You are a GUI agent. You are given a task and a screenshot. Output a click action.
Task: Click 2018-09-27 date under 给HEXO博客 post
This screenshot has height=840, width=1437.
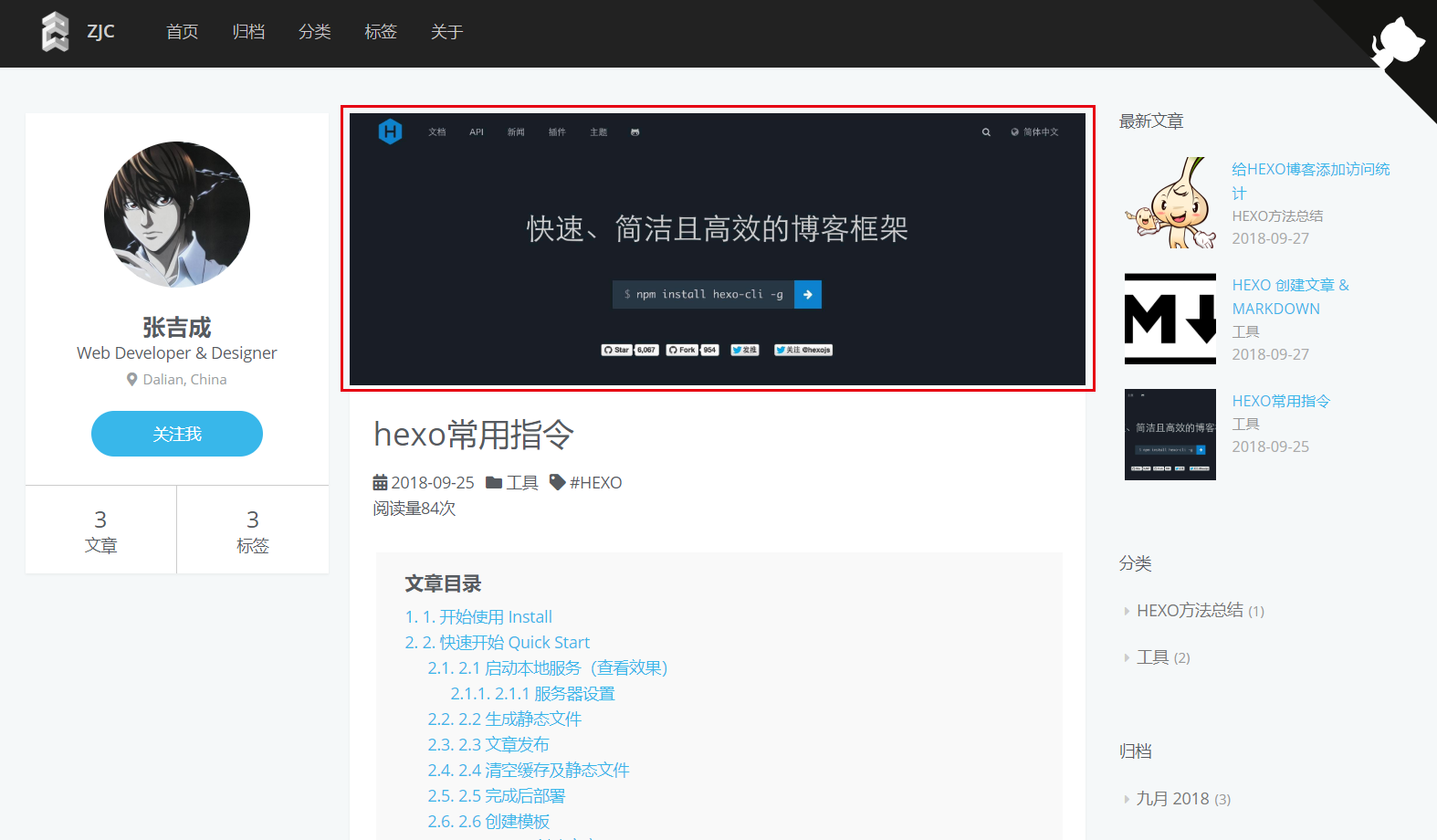click(1270, 238)
